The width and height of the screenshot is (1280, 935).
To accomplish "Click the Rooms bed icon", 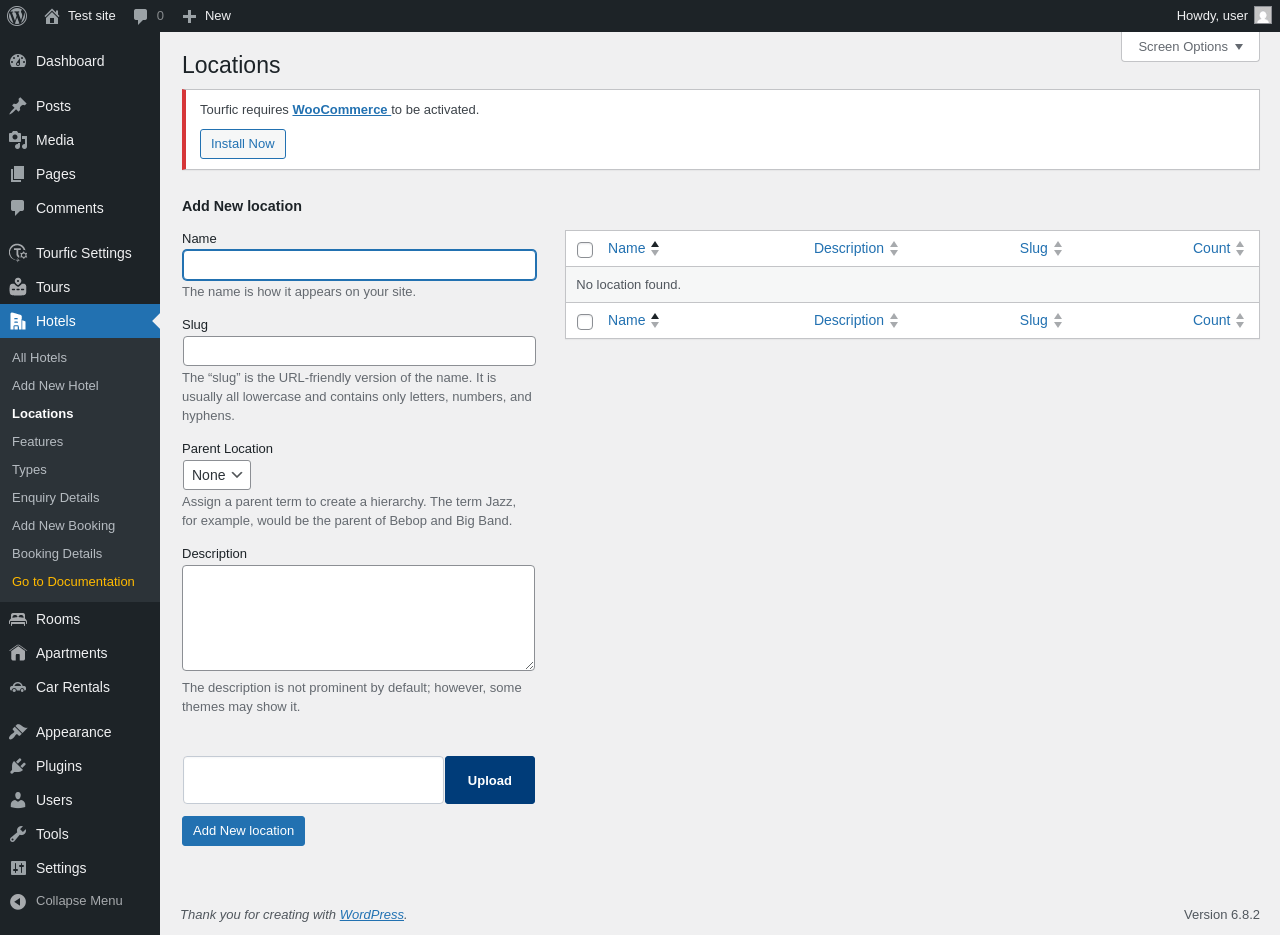I will pyautogui.click(x=18, y=619).
